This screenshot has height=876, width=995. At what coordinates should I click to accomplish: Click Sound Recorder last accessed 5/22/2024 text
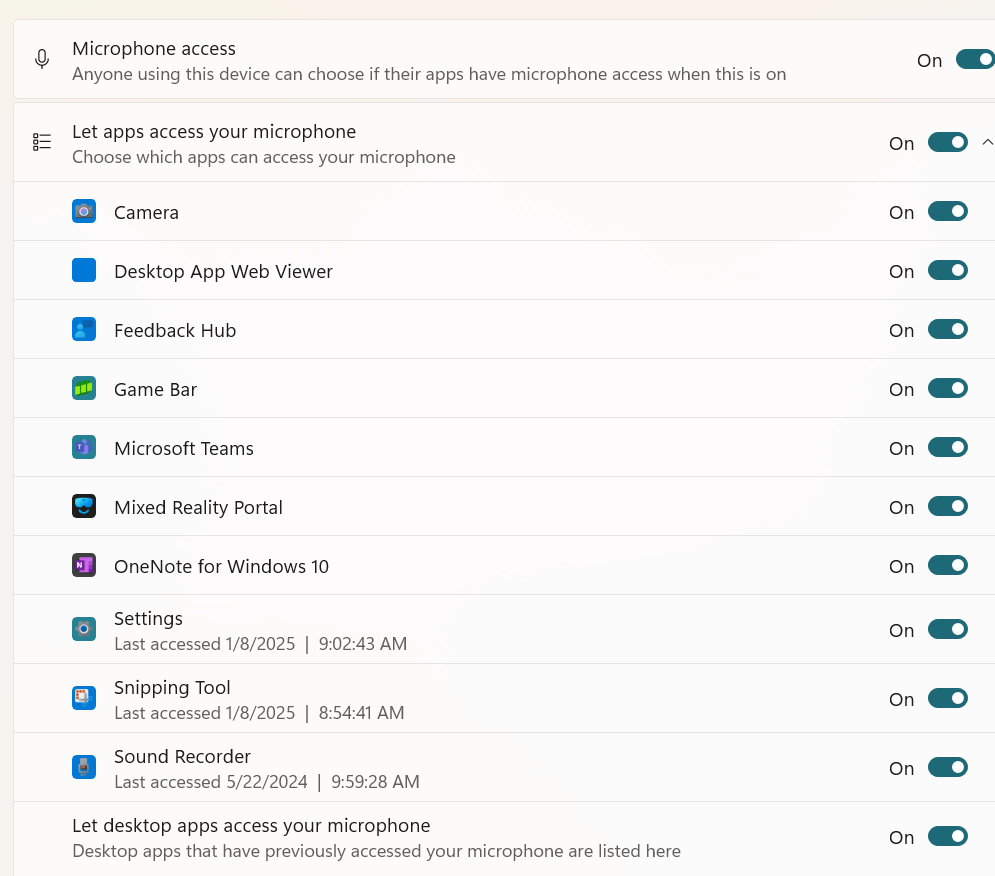267,781
